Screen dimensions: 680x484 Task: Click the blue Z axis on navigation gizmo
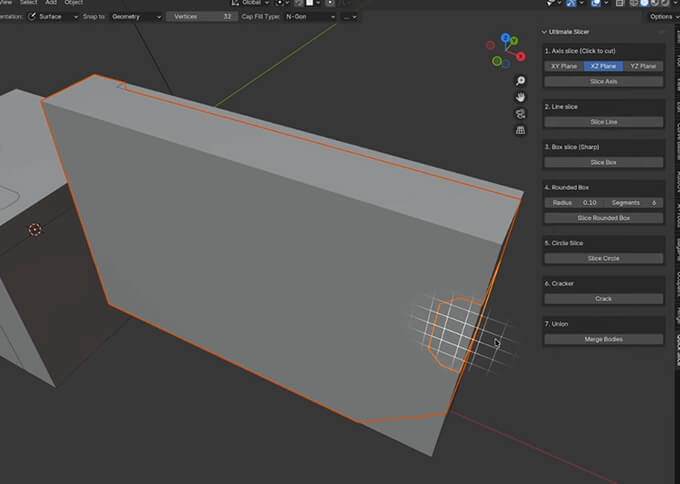coord(508,38)
